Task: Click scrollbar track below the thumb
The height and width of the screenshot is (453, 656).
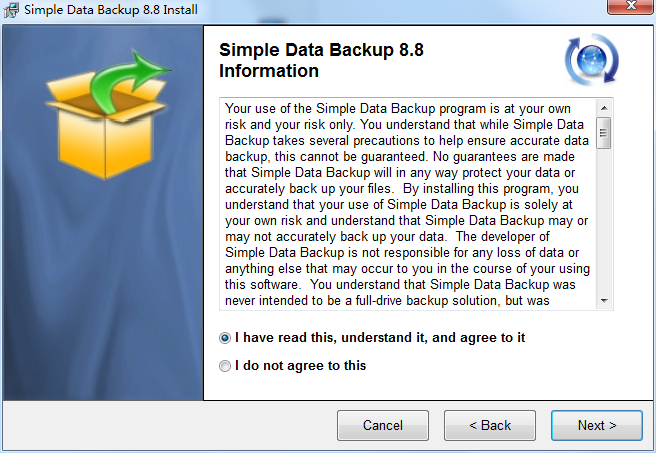Action: 604,222
